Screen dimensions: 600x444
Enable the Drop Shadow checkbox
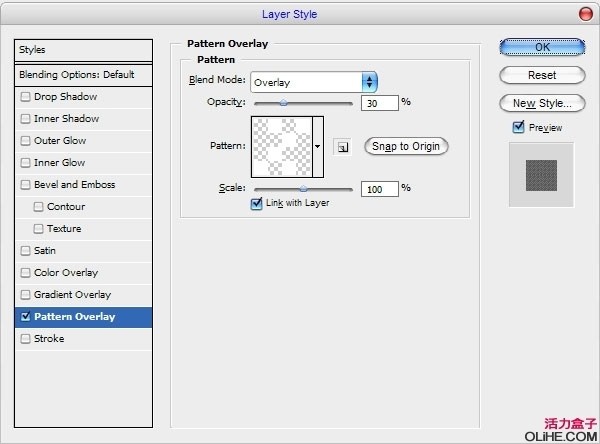point(26,97)
